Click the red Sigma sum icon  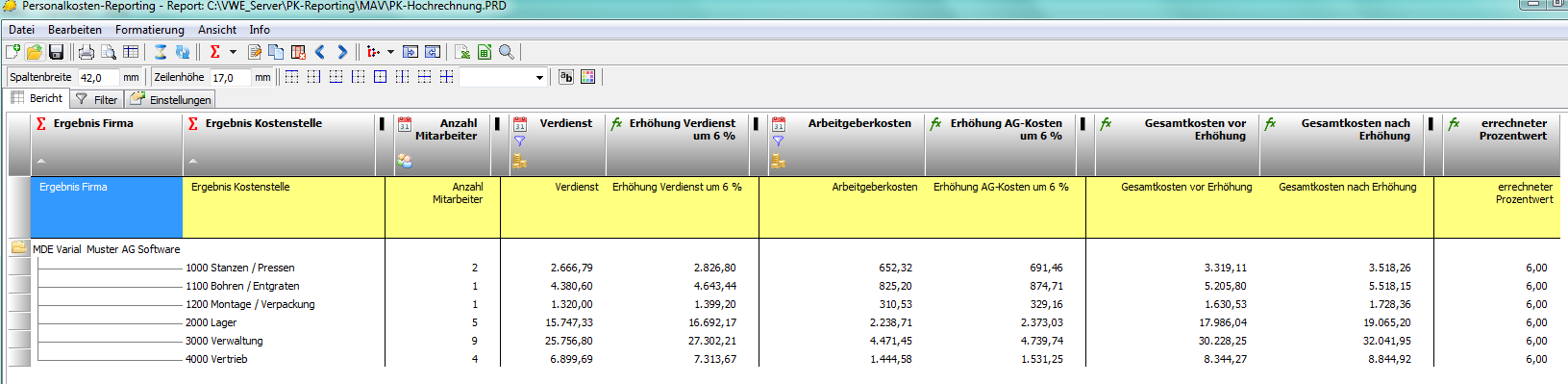214,52
